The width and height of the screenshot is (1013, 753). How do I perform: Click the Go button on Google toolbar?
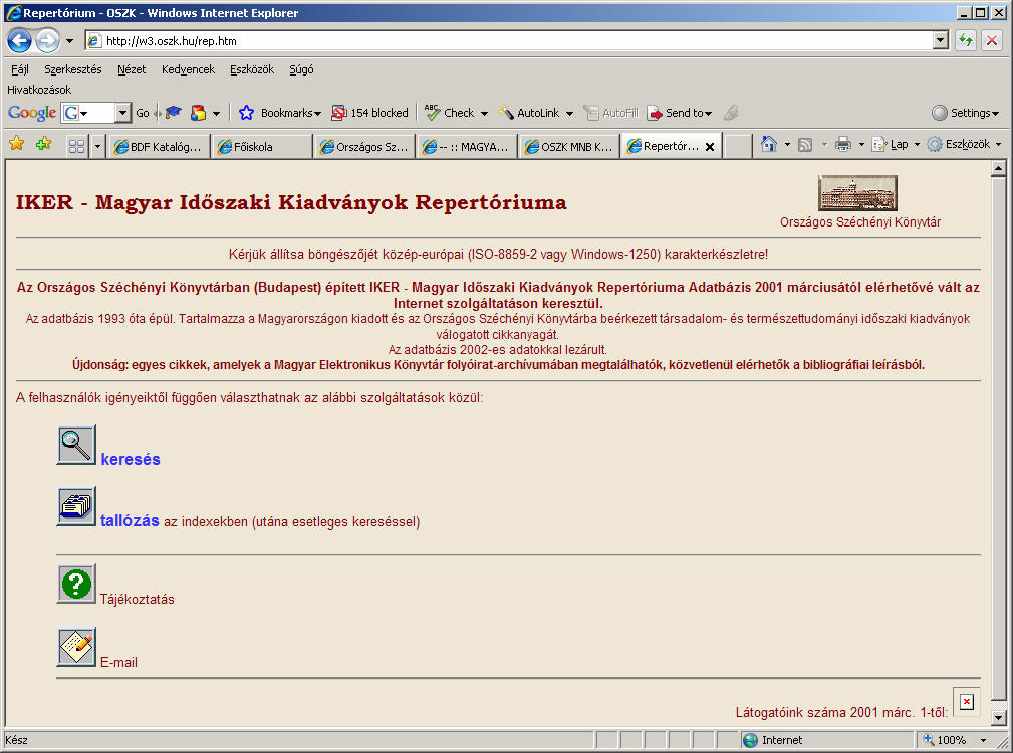pos(143,113)
